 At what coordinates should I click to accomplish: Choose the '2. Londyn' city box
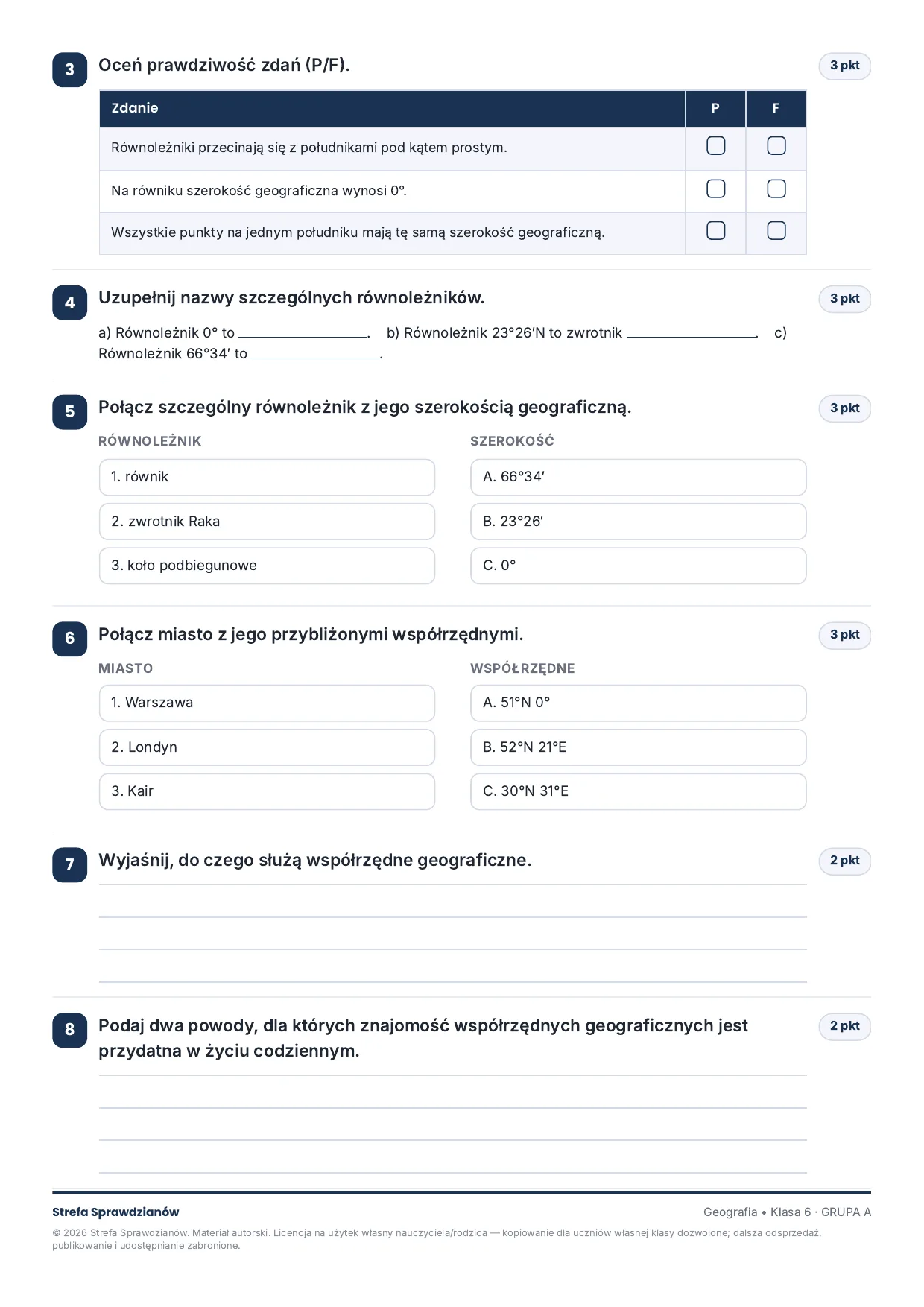(x=267, y=747)
